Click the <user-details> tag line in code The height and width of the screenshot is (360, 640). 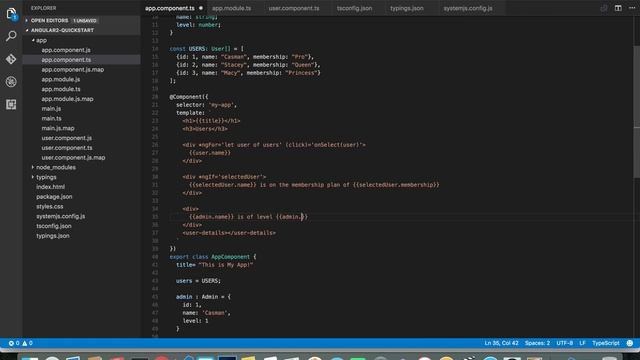(229, 233)
